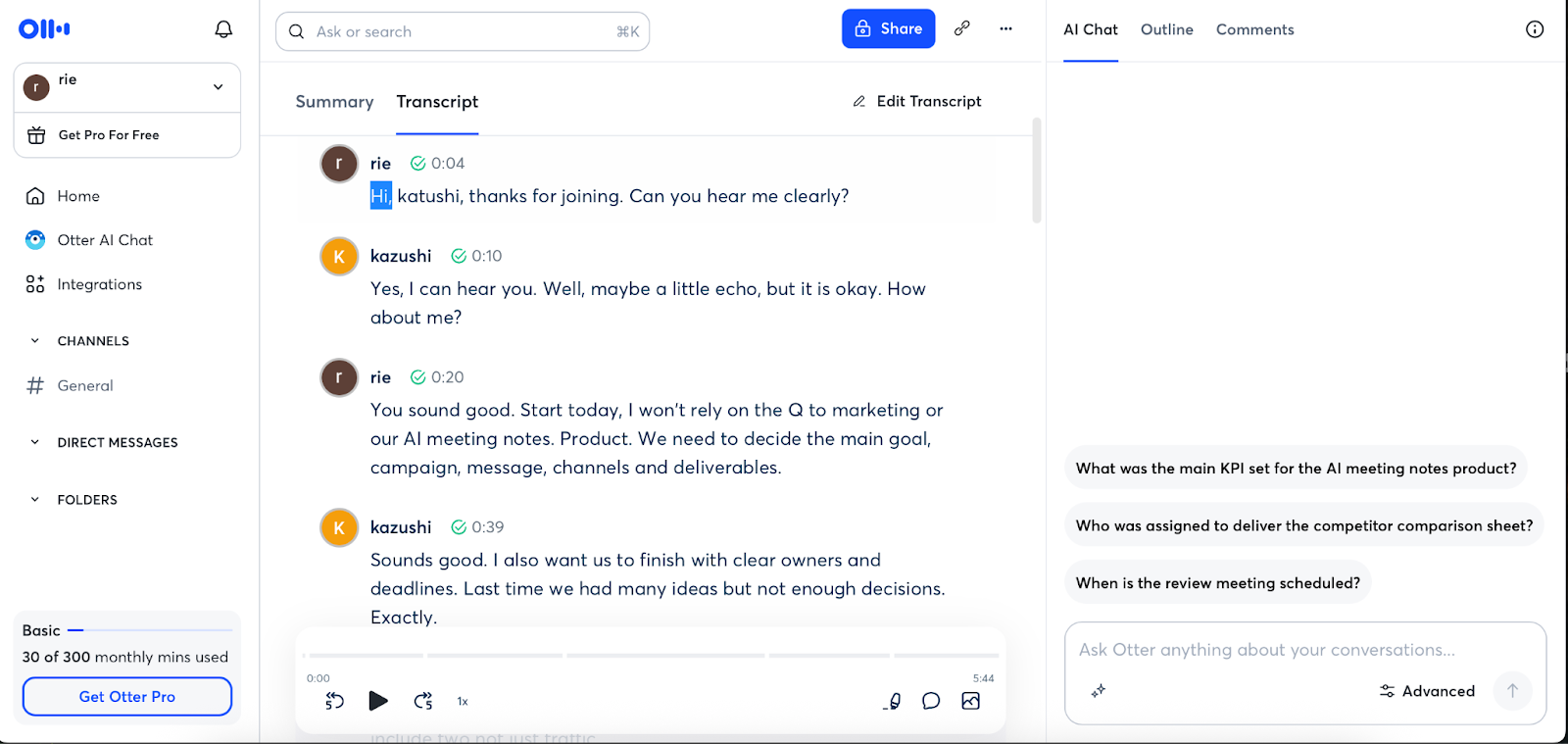Collapse the DIRECT MESSAGES section
Screen dimensions: 1568x744
pos(35,442)
